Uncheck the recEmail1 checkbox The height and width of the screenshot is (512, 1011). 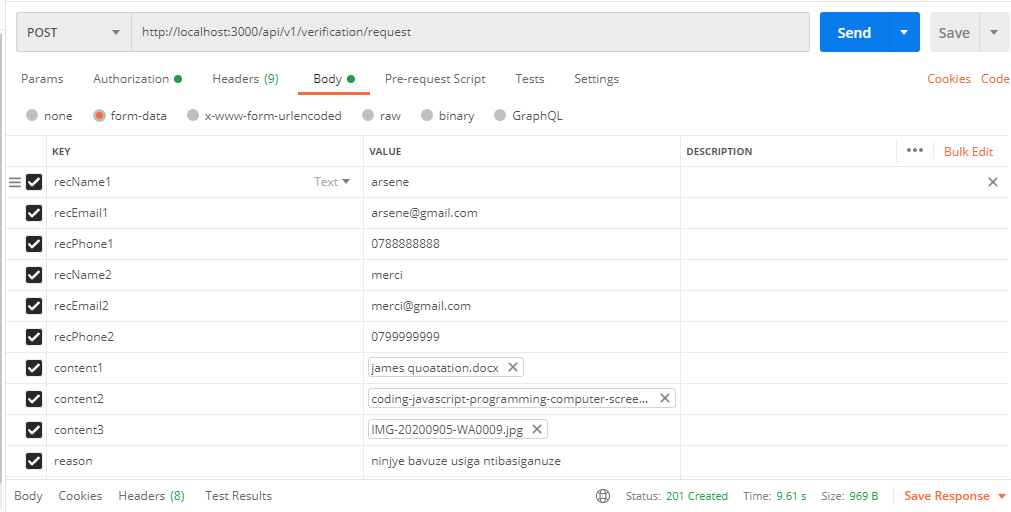(34, 213)
